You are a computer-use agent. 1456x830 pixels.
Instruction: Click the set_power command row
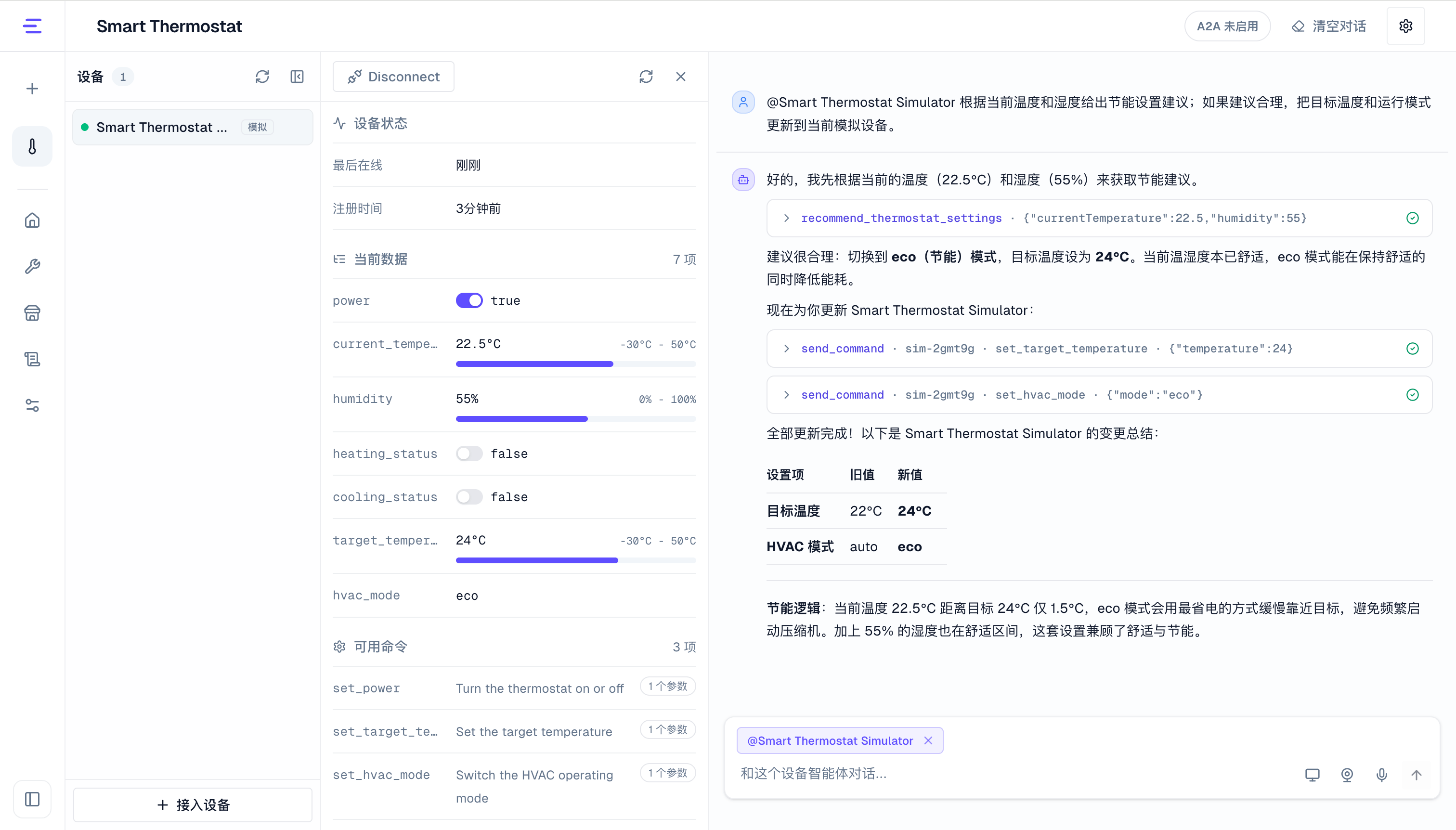tap(514, 688)
